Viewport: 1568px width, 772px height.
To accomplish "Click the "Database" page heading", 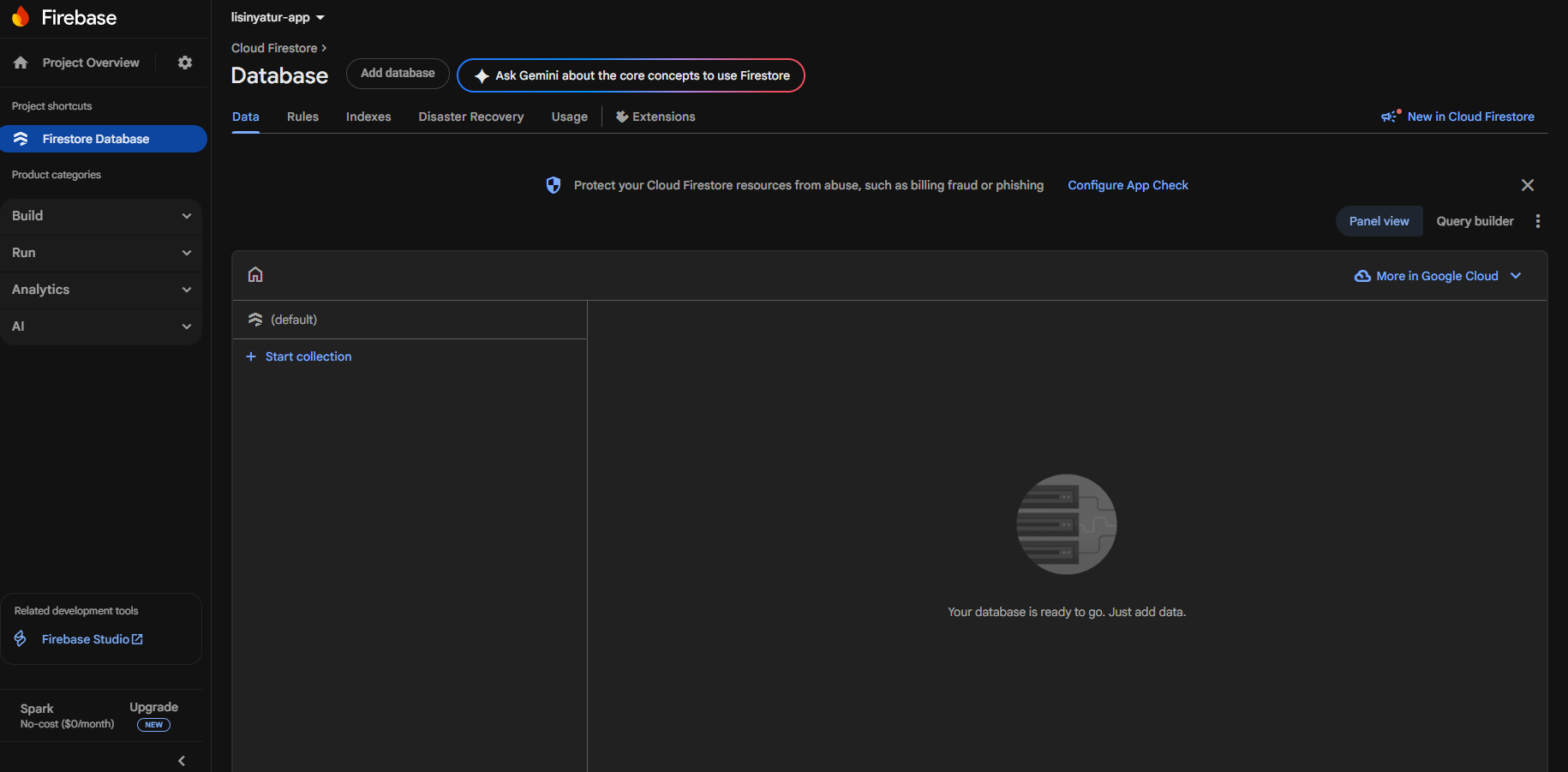I will tap(279, 75).
